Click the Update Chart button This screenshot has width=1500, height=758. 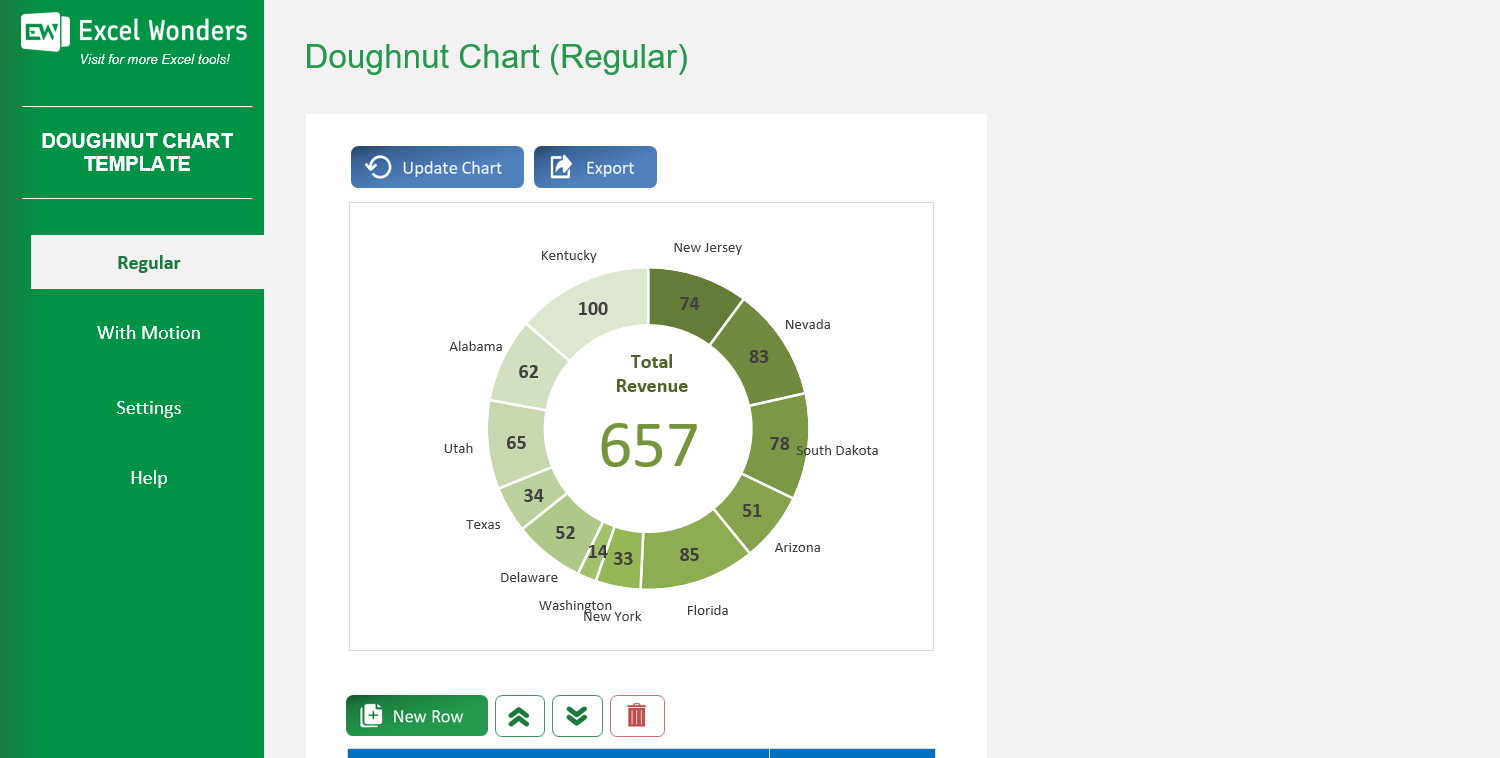click(x=437, y=166)
